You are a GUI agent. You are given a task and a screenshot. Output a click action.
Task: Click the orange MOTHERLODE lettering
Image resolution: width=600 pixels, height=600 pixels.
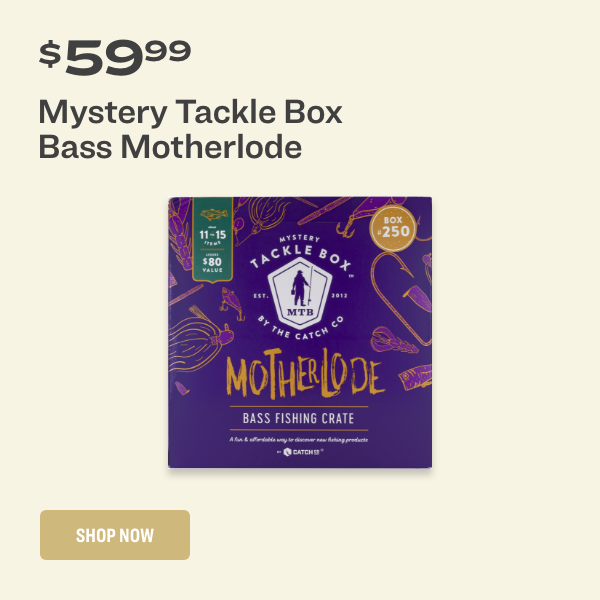(305, 375)
